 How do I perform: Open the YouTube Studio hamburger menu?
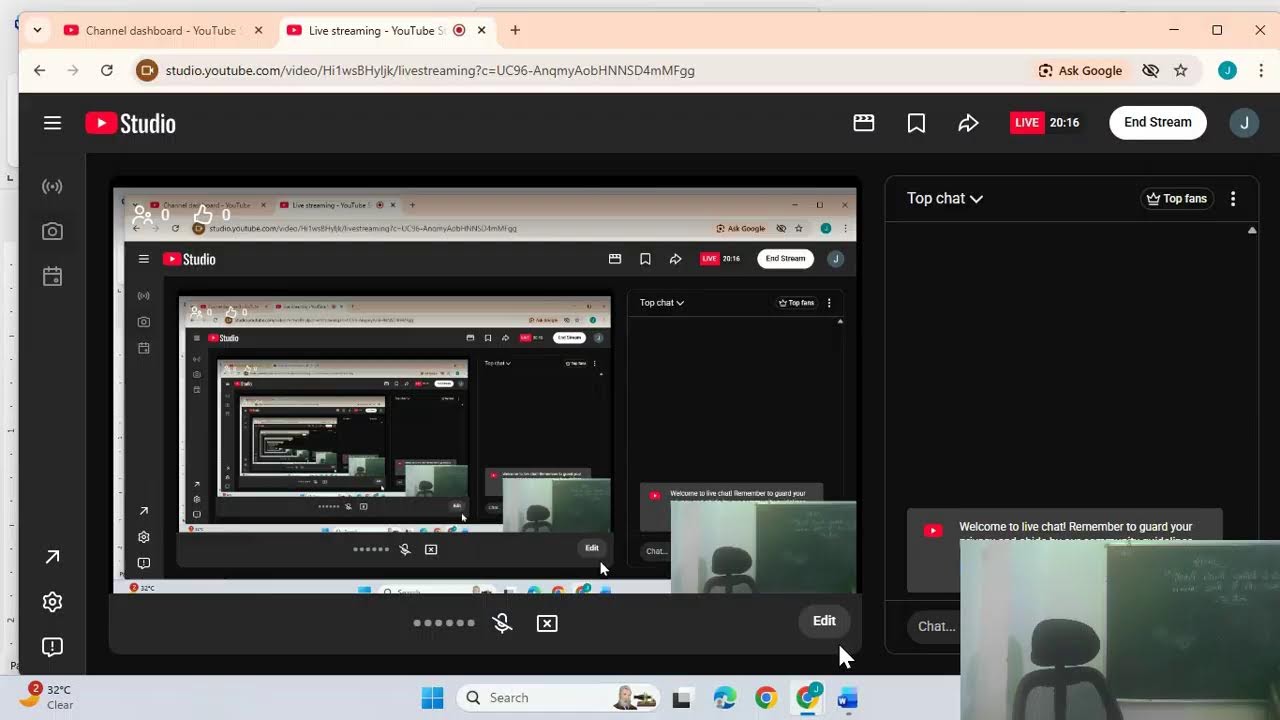52,123
